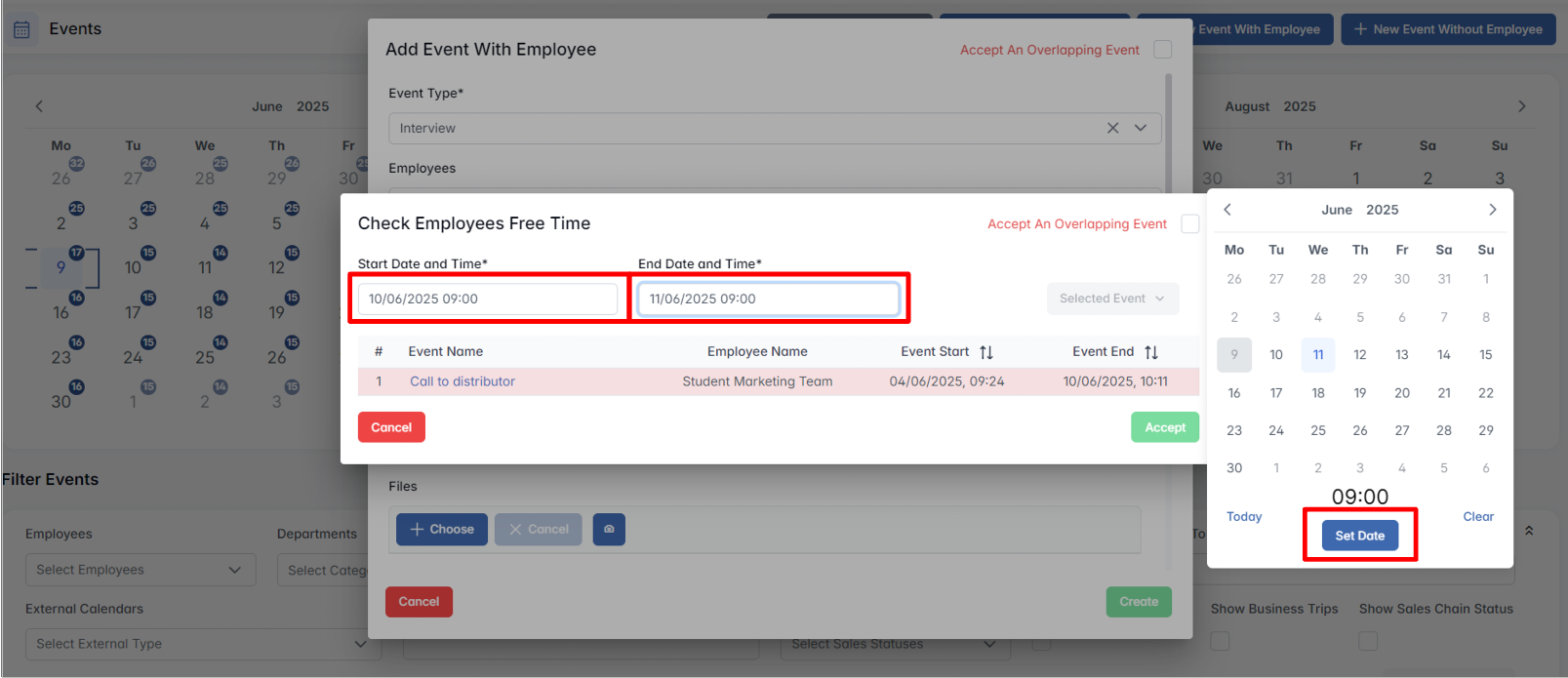Click the Start Date and Time field
The width and height of the screenshot is (1568, 678).
point(488,299)
